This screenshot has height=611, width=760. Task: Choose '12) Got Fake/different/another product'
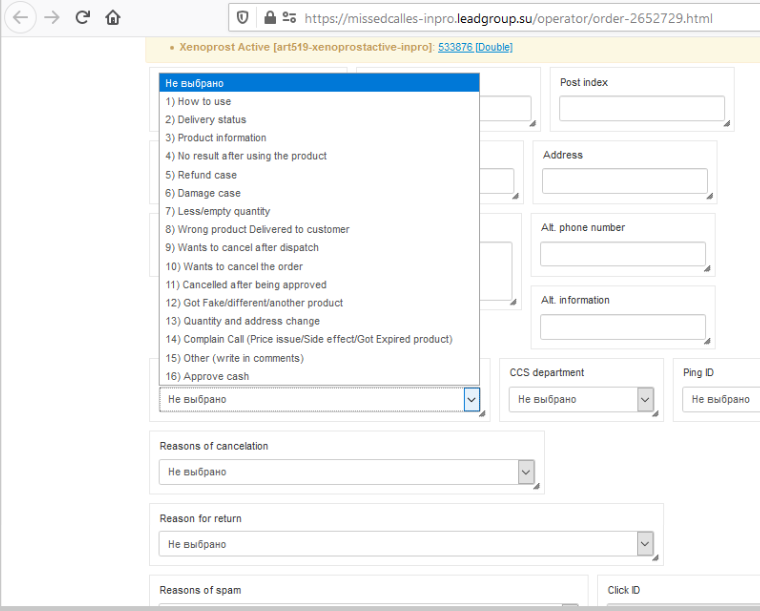319,303
